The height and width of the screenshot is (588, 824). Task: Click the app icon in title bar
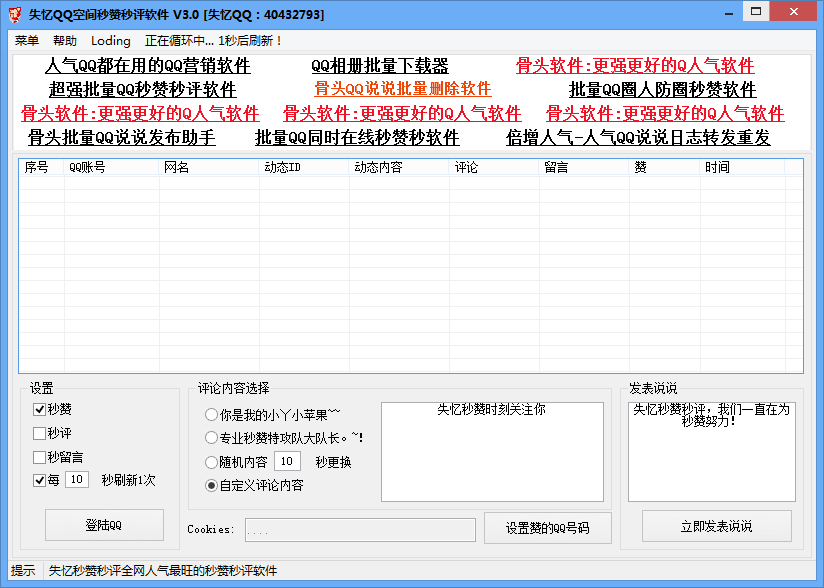[16, 14]
